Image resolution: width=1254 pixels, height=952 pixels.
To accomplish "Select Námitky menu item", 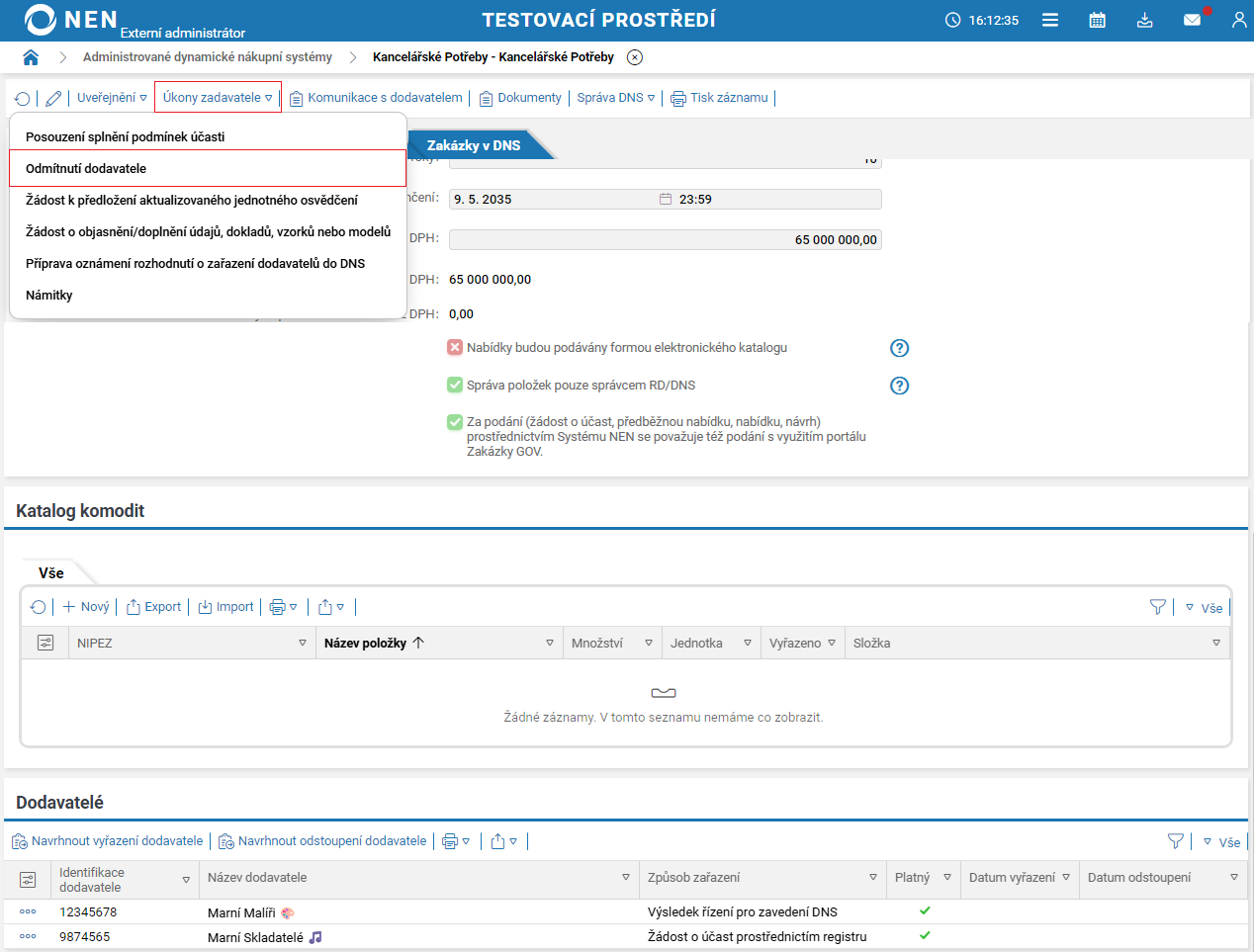I will point(208,295).
